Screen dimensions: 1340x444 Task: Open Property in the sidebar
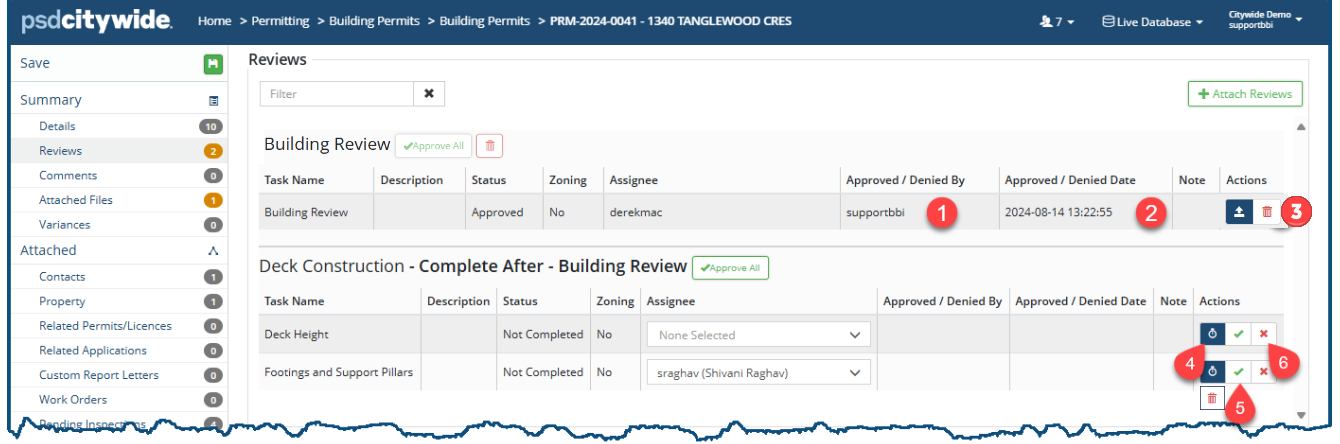click(62, 301)
